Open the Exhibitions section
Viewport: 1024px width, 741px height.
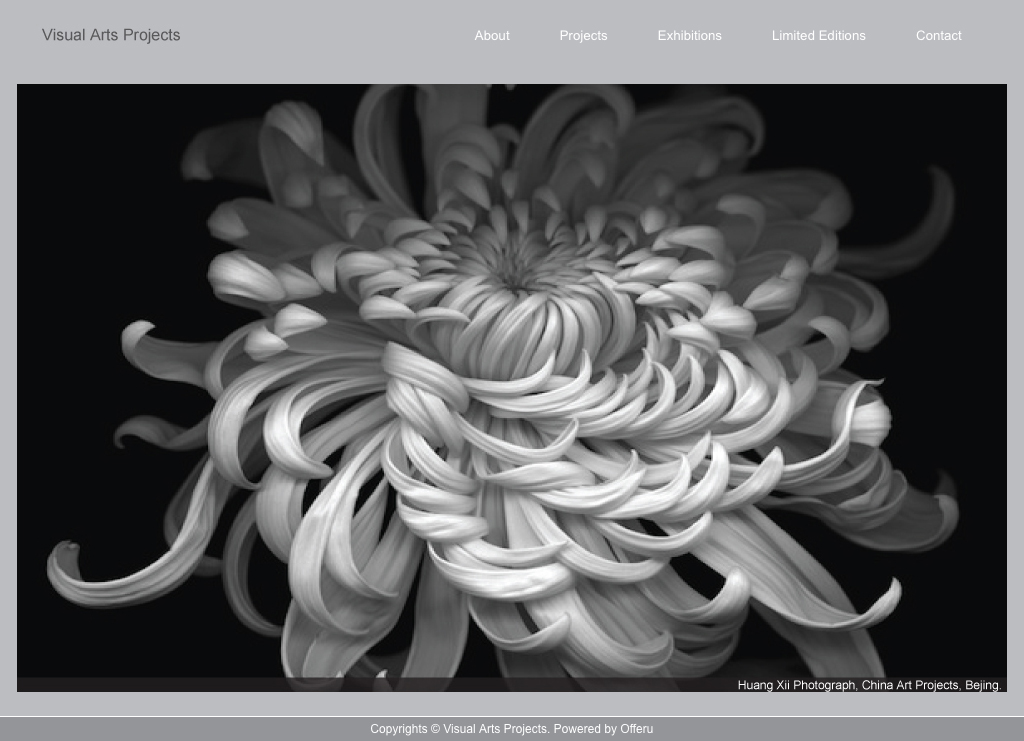(x=689, y=36)
